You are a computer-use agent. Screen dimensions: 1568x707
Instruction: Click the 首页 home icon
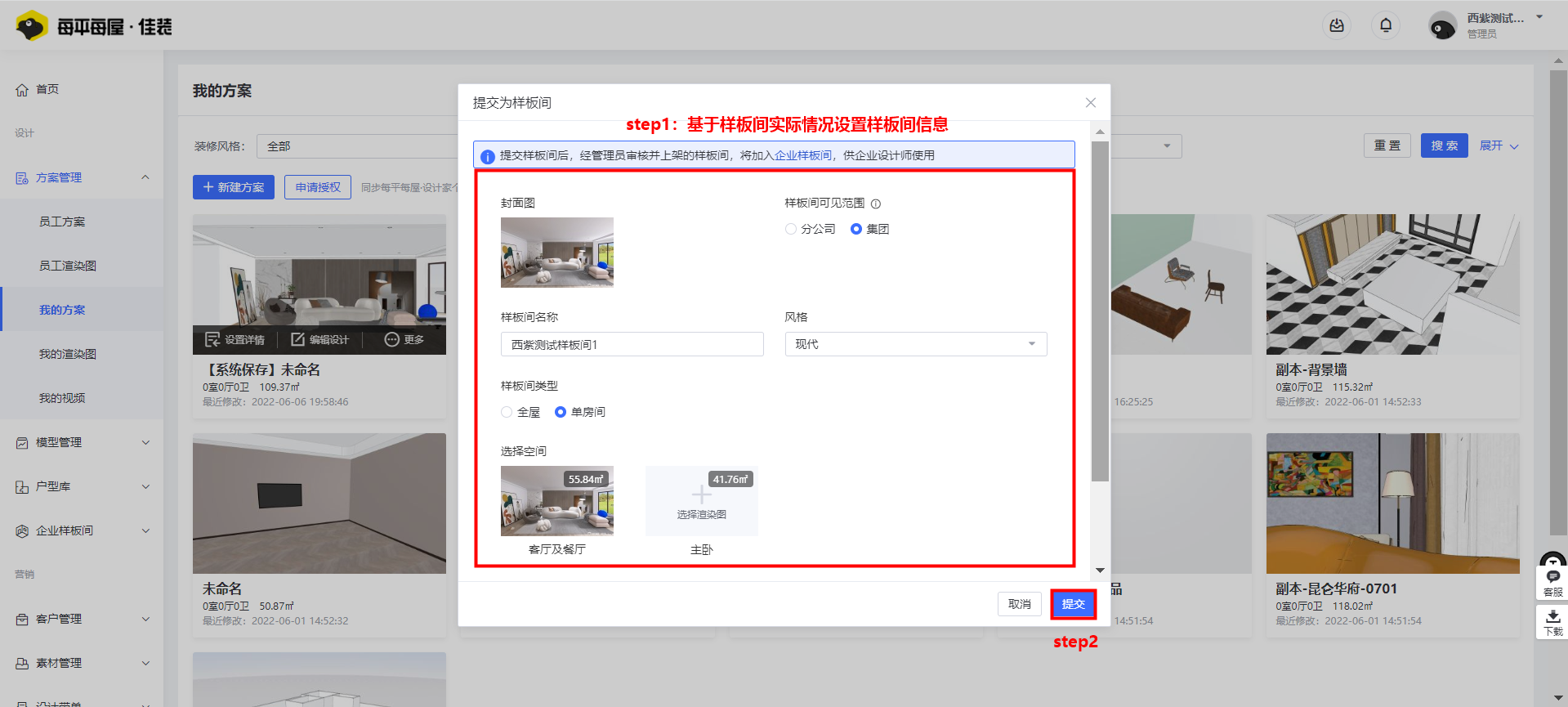pyautogui.click(x=22, y=90)
